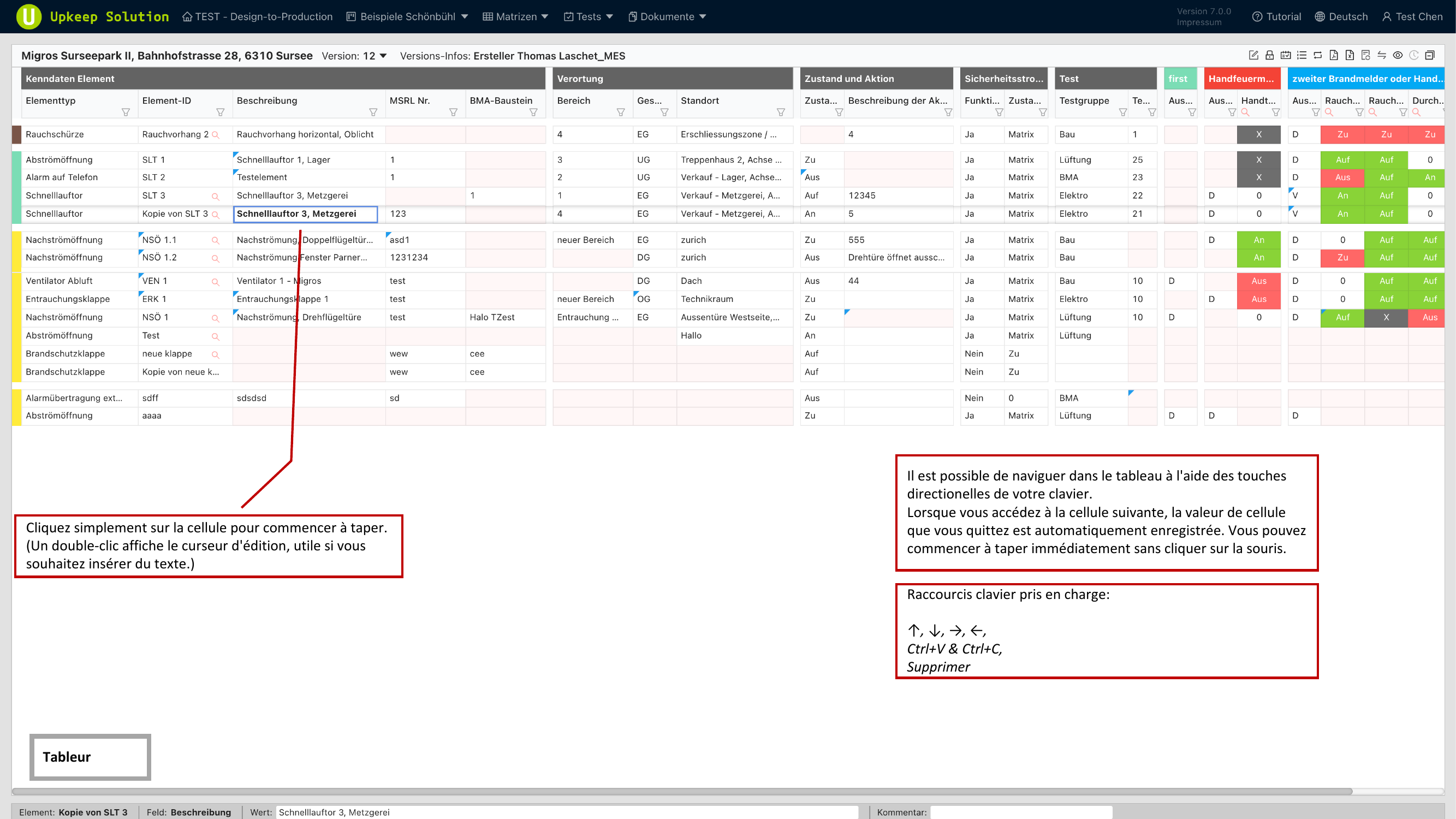Click the Kommentar input field

click(x=1021, y=812)
